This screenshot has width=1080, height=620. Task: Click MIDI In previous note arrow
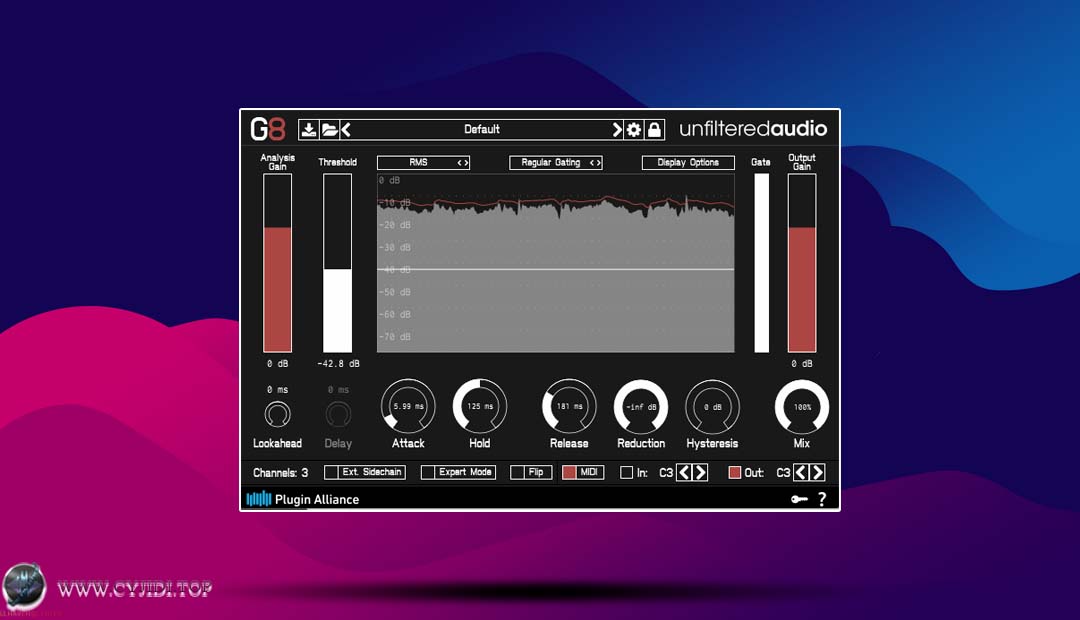coord(683,473)
